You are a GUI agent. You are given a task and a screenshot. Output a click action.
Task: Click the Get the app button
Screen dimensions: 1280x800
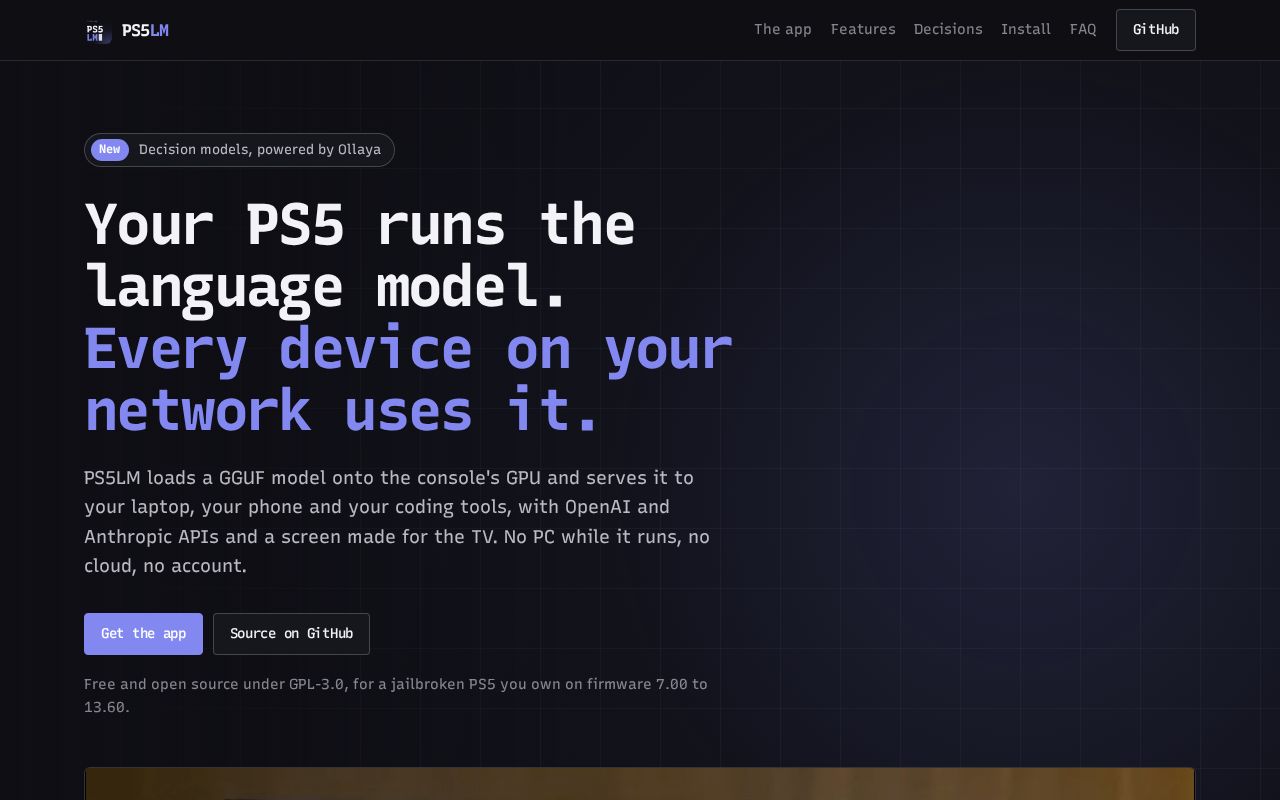pos(143,634)
